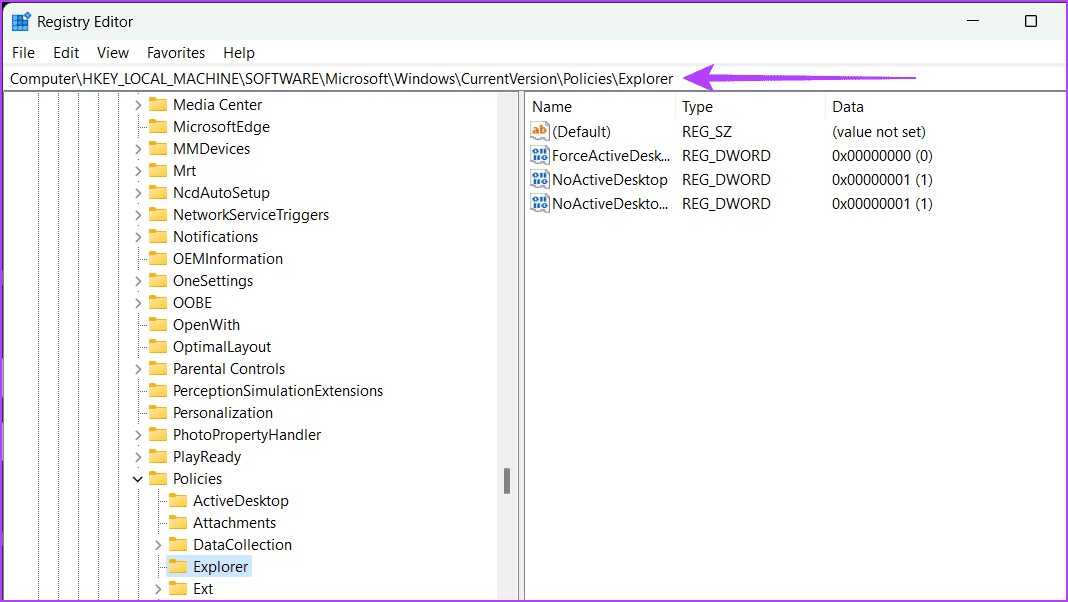This screenshot has width=1068, height=602.
Task: Click the OptimalLayout folder icon
Action: click(x=158, y=347)
